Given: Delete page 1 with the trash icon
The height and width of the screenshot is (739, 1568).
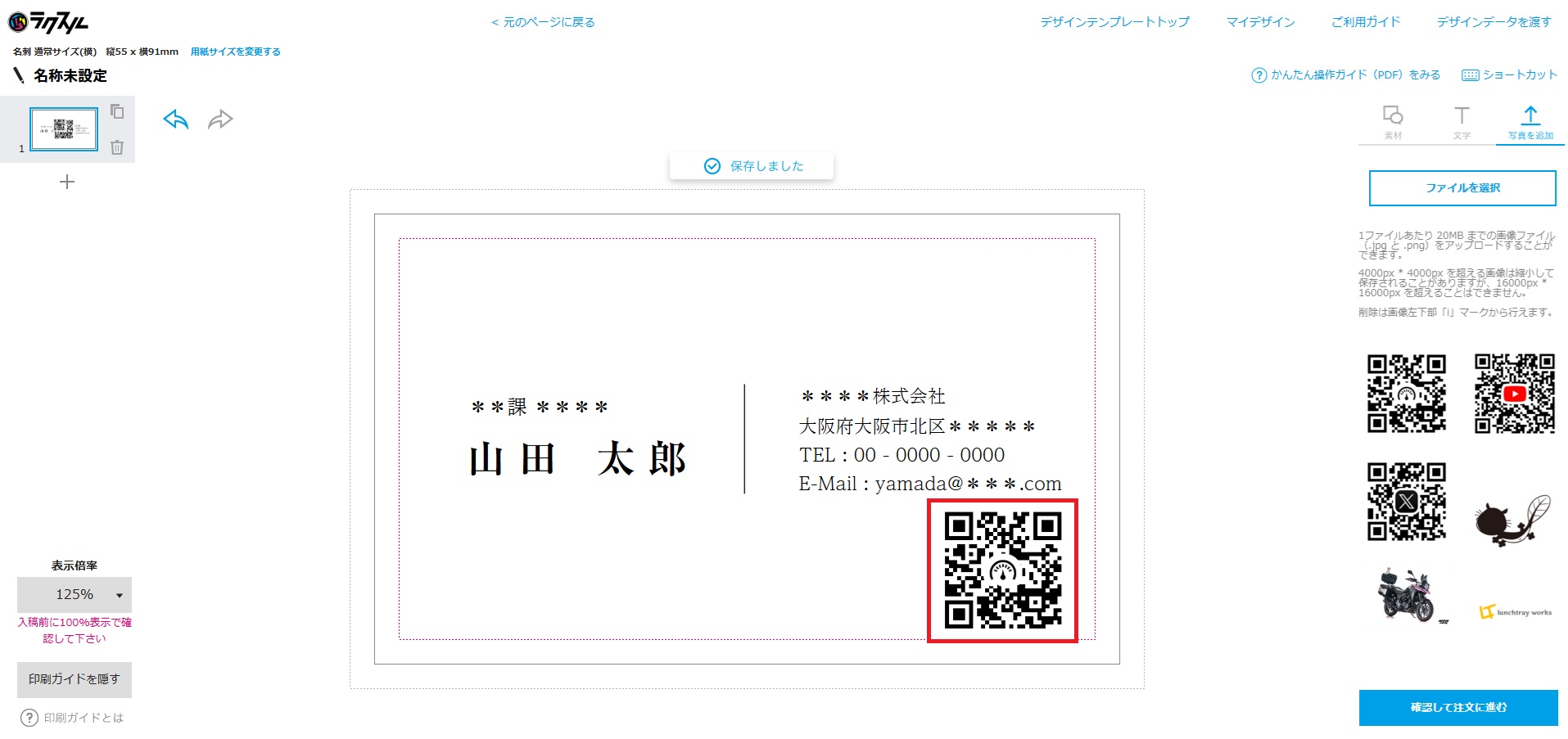Looking at the screenshot, I should click(x=117, y=147).
